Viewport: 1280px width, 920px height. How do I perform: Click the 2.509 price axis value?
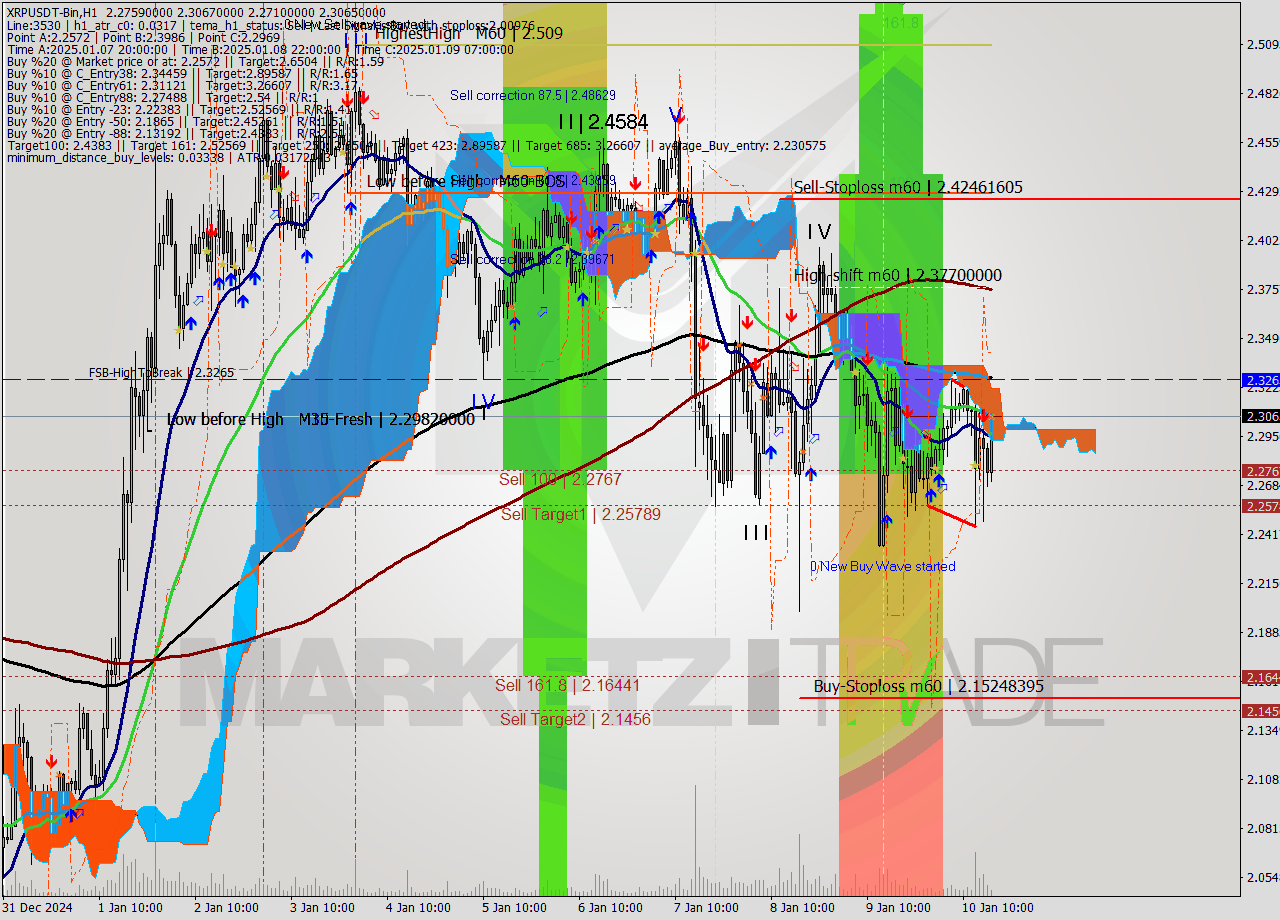click(1261, 44)
